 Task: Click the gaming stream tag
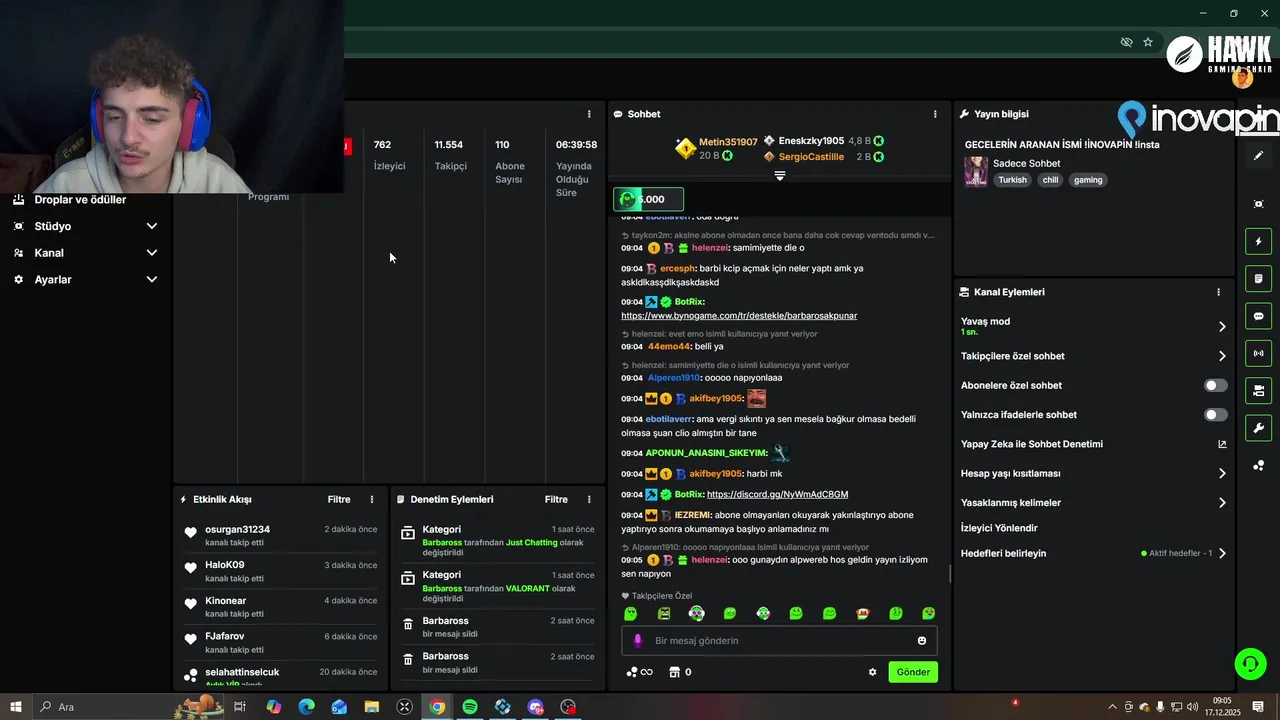pos(1088,180)
